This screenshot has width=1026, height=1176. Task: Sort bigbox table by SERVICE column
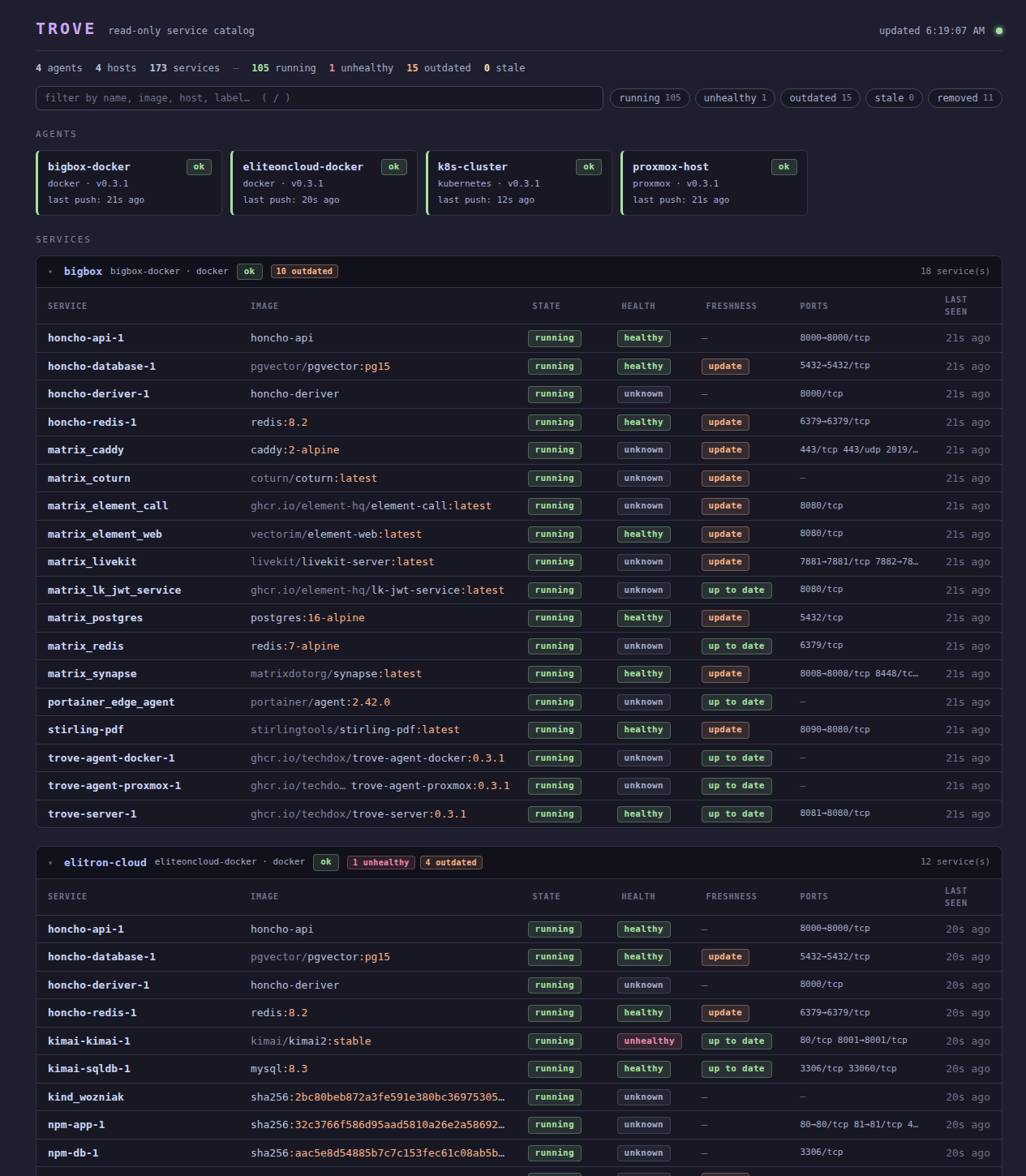[67, 306]
